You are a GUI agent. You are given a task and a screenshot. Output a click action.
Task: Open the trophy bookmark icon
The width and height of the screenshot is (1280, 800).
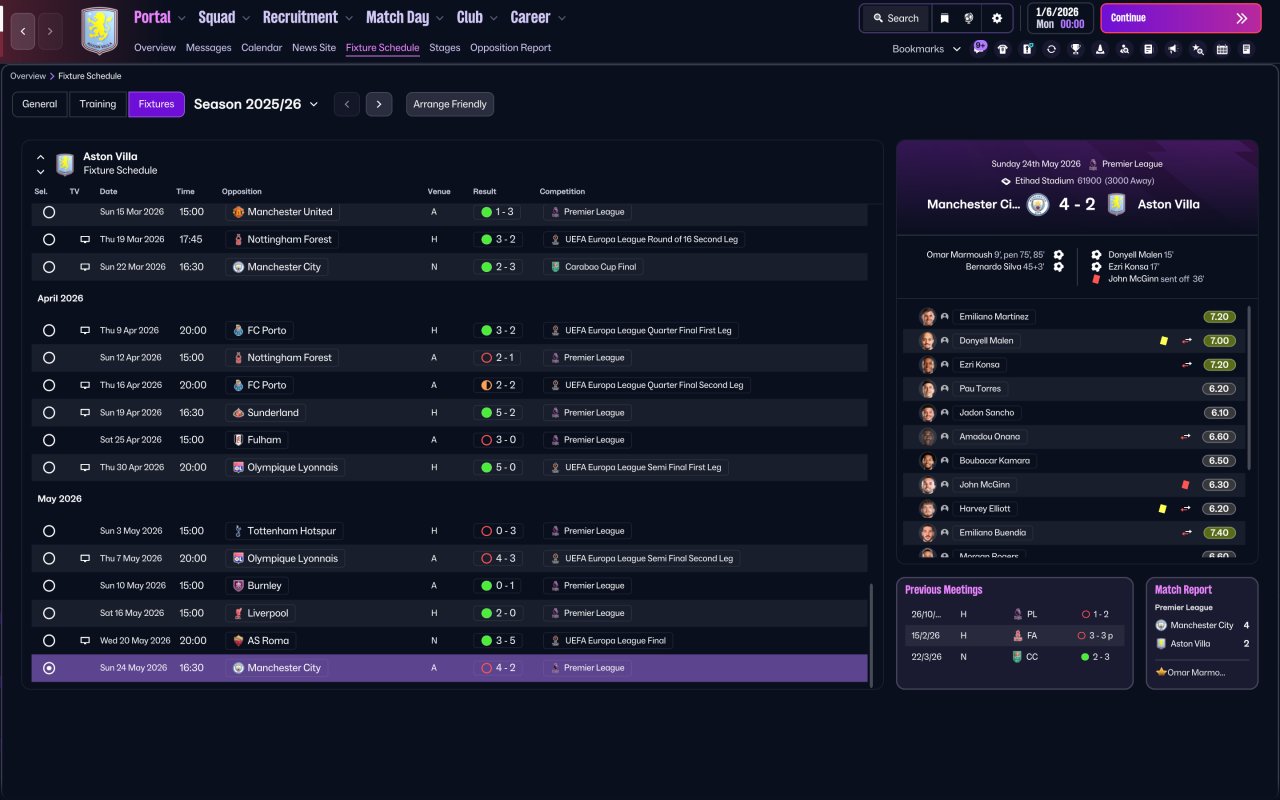click(x=1075, y=49)
